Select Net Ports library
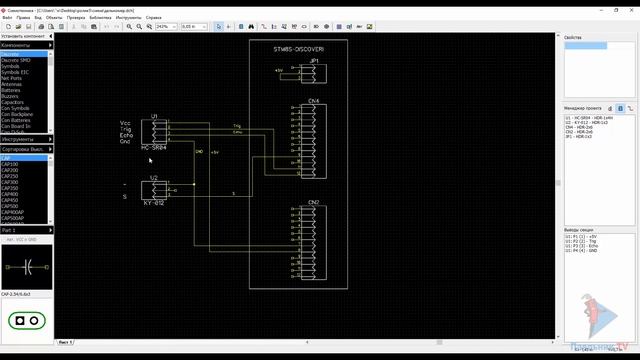 (24, 78)
